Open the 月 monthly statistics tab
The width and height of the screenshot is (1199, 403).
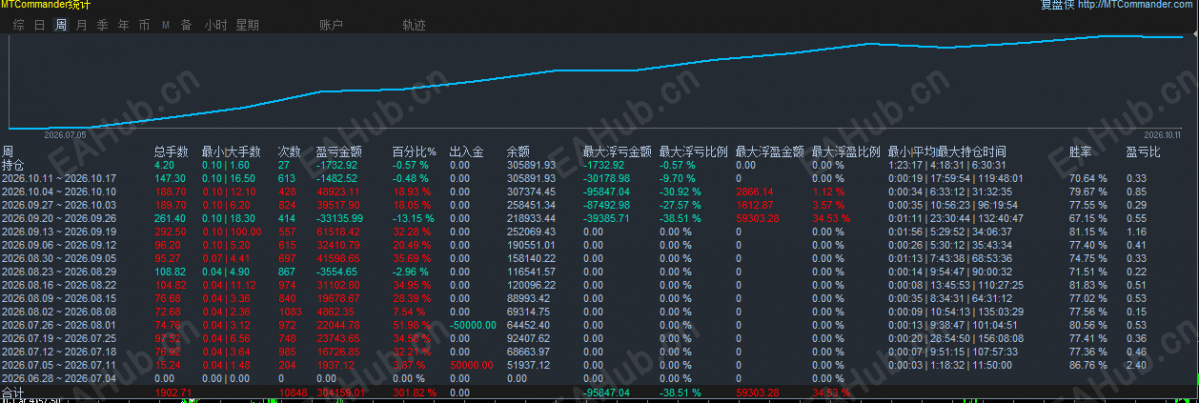81,25
